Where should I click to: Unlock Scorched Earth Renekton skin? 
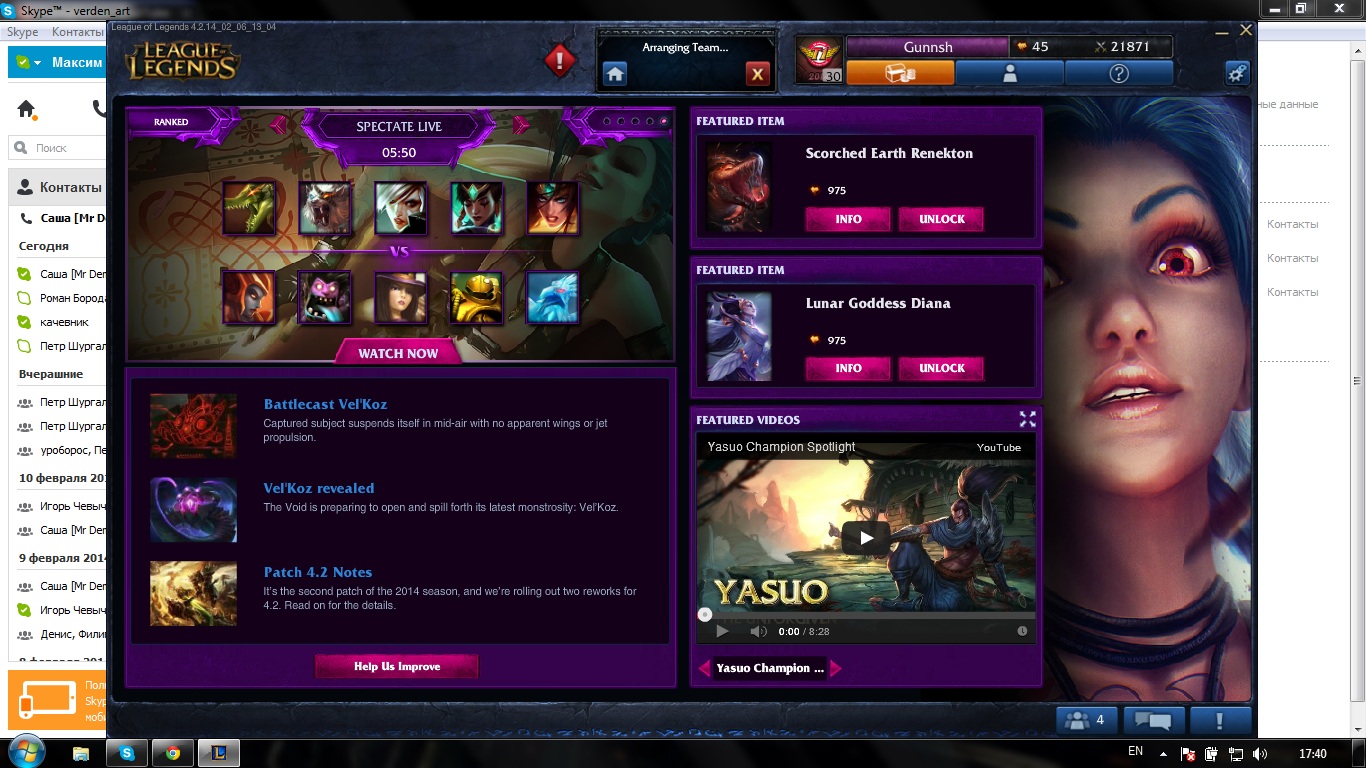point(941,219)
